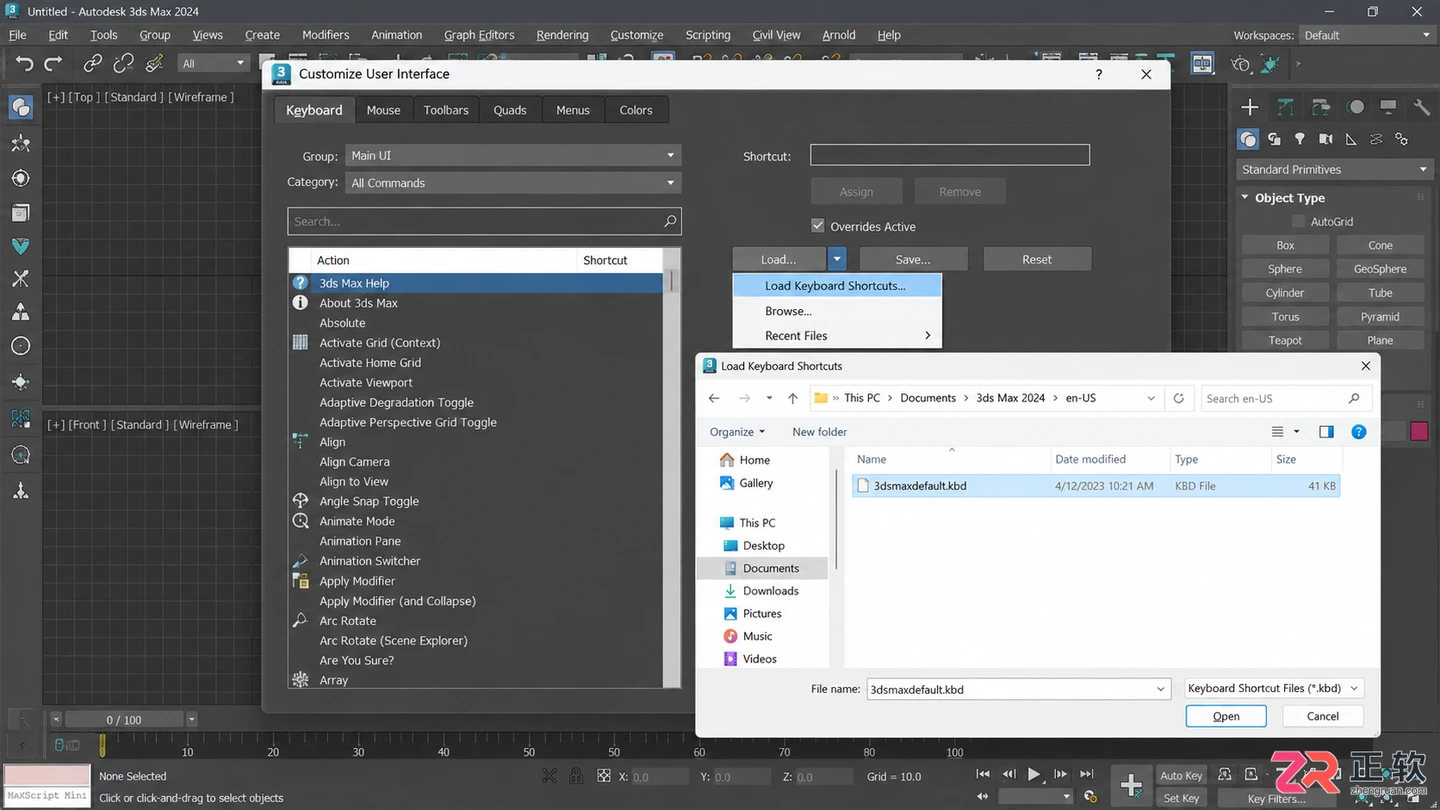
Task: Open the Keyboard Shortcut Files type dropdown
Action: (1273, 688)
